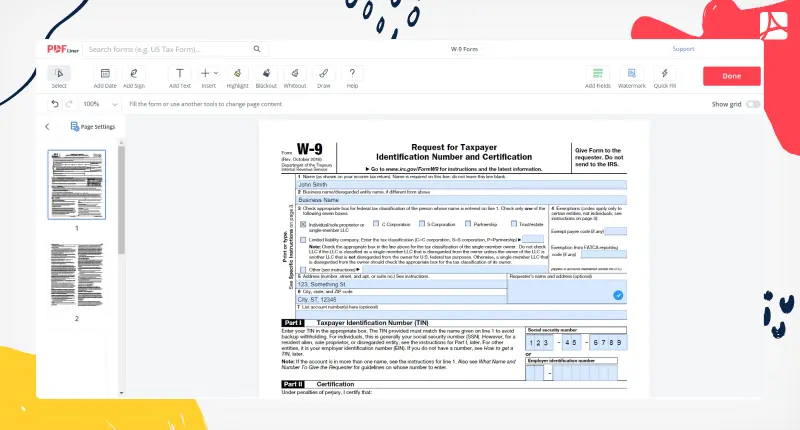Click the W-9 Form document title
This screenshot has height=430, width=800.
tap(464, 49)
